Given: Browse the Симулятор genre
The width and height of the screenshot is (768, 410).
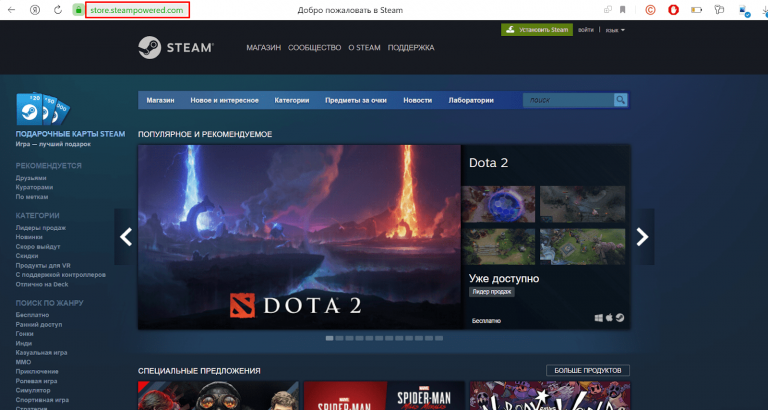Looking at the screenshot, I should 33,390.
